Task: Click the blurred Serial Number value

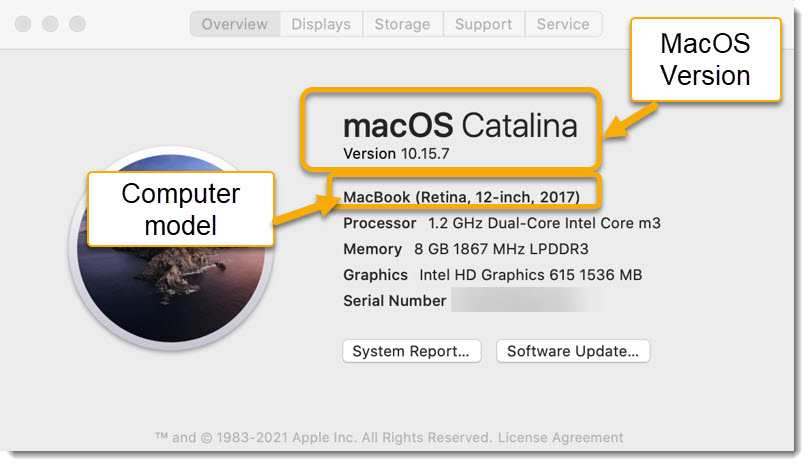Action: coord(526,300)
